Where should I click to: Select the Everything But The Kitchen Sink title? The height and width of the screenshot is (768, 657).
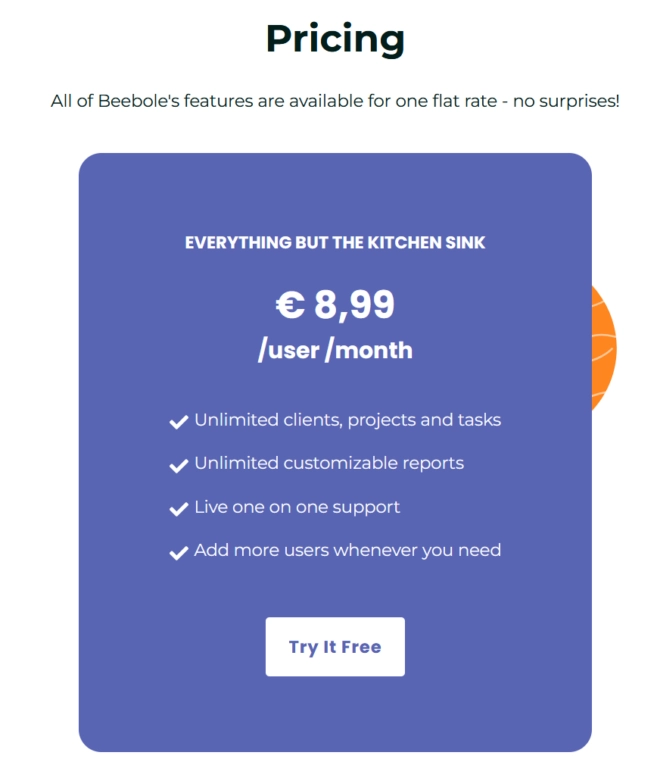coord(335,243)
